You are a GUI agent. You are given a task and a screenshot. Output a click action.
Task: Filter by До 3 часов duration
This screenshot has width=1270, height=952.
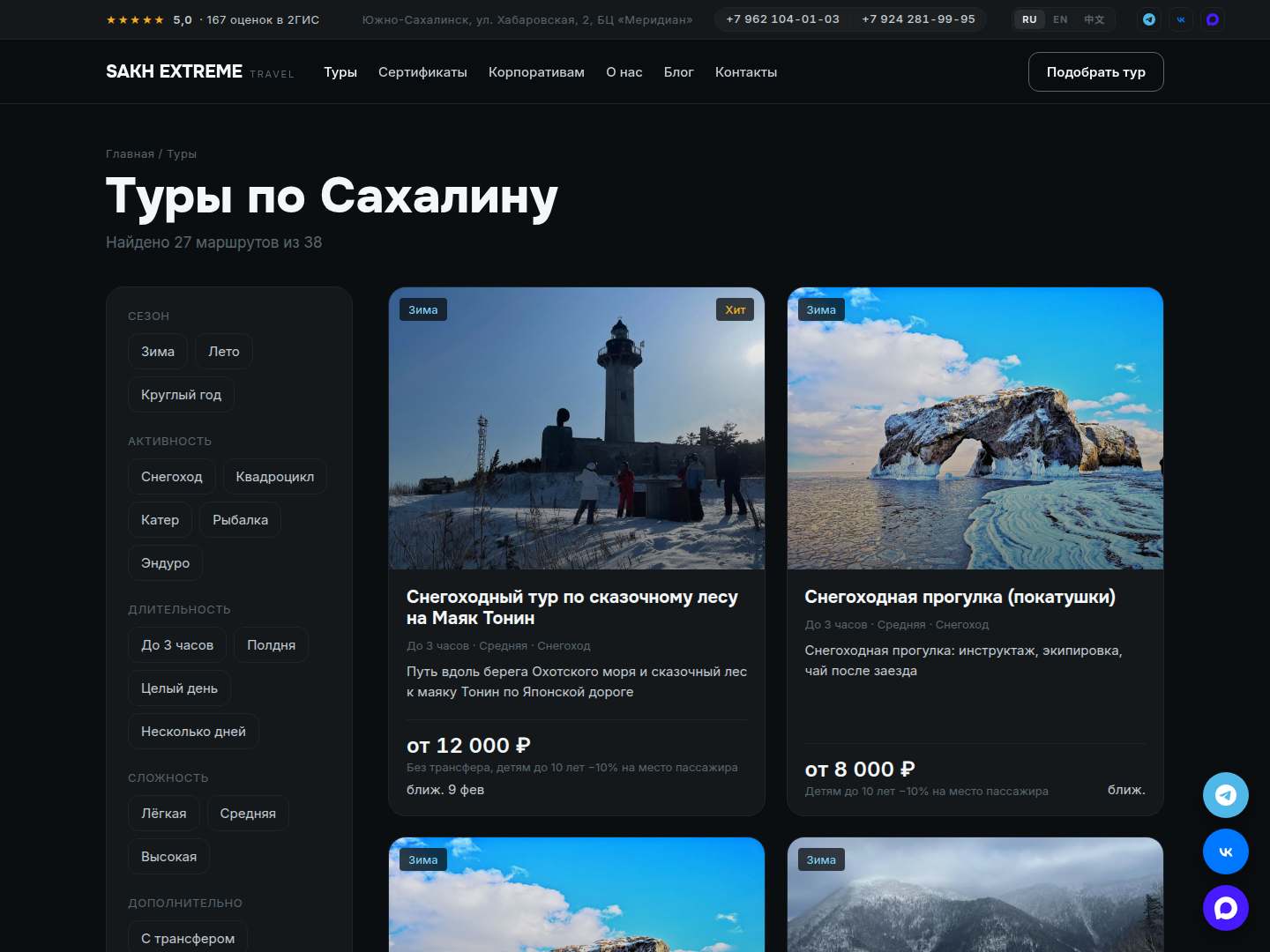tap(177, 644)
